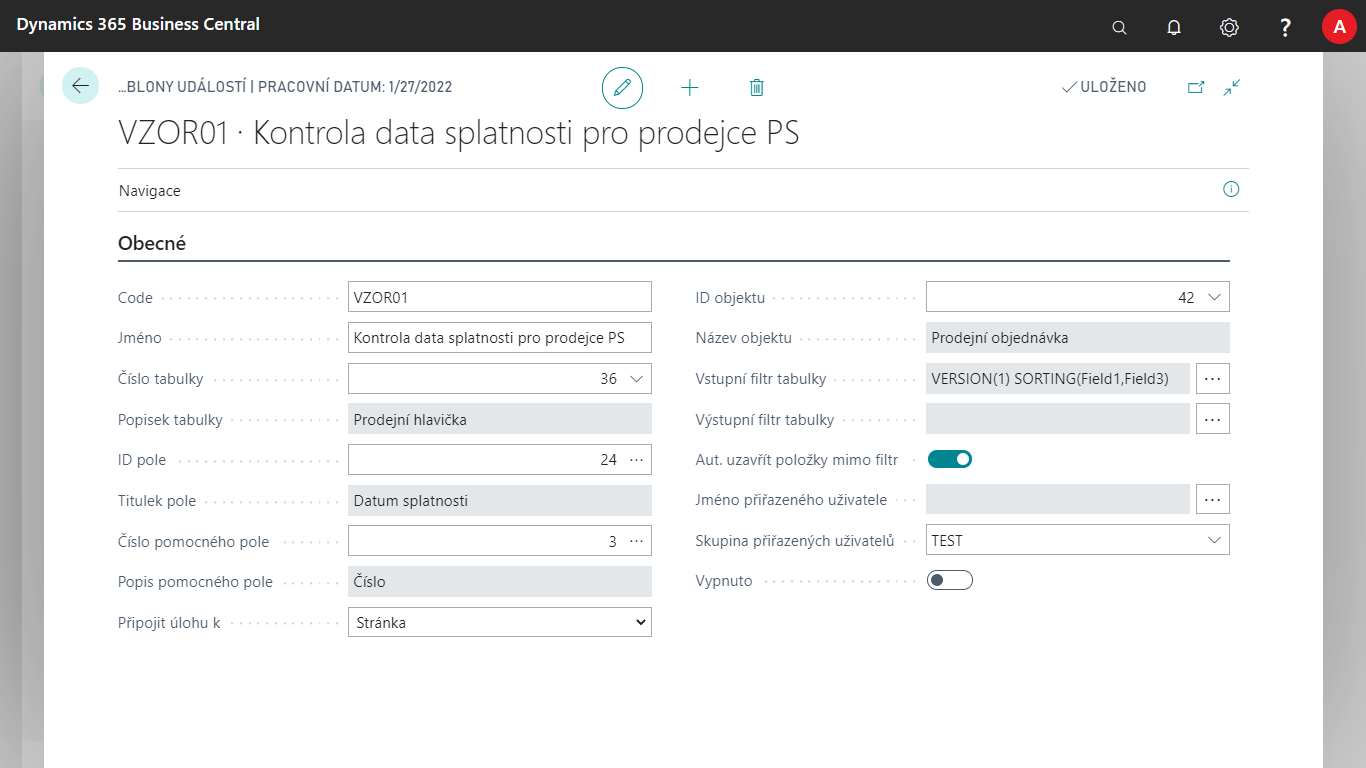The image size is (1366, 768).
Task: Click the Obecné section header
Action: 152,243
